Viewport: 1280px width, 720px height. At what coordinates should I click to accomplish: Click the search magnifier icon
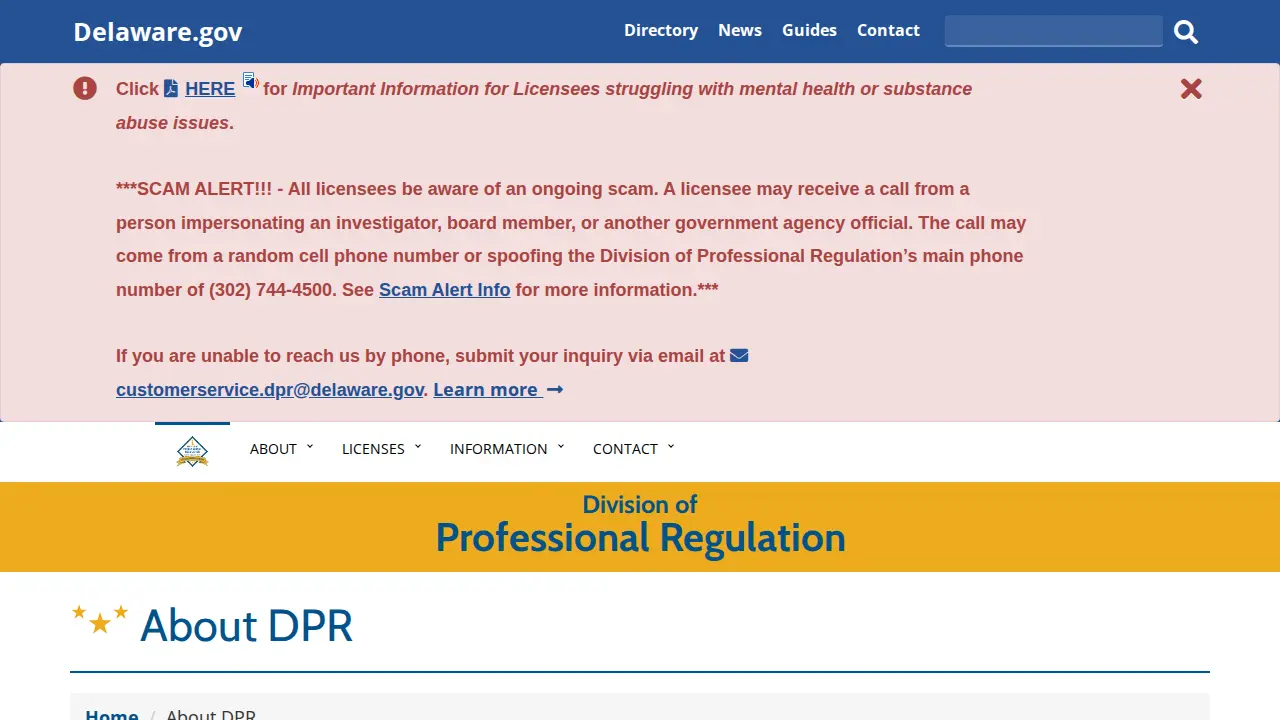[x=1186, y=32]
